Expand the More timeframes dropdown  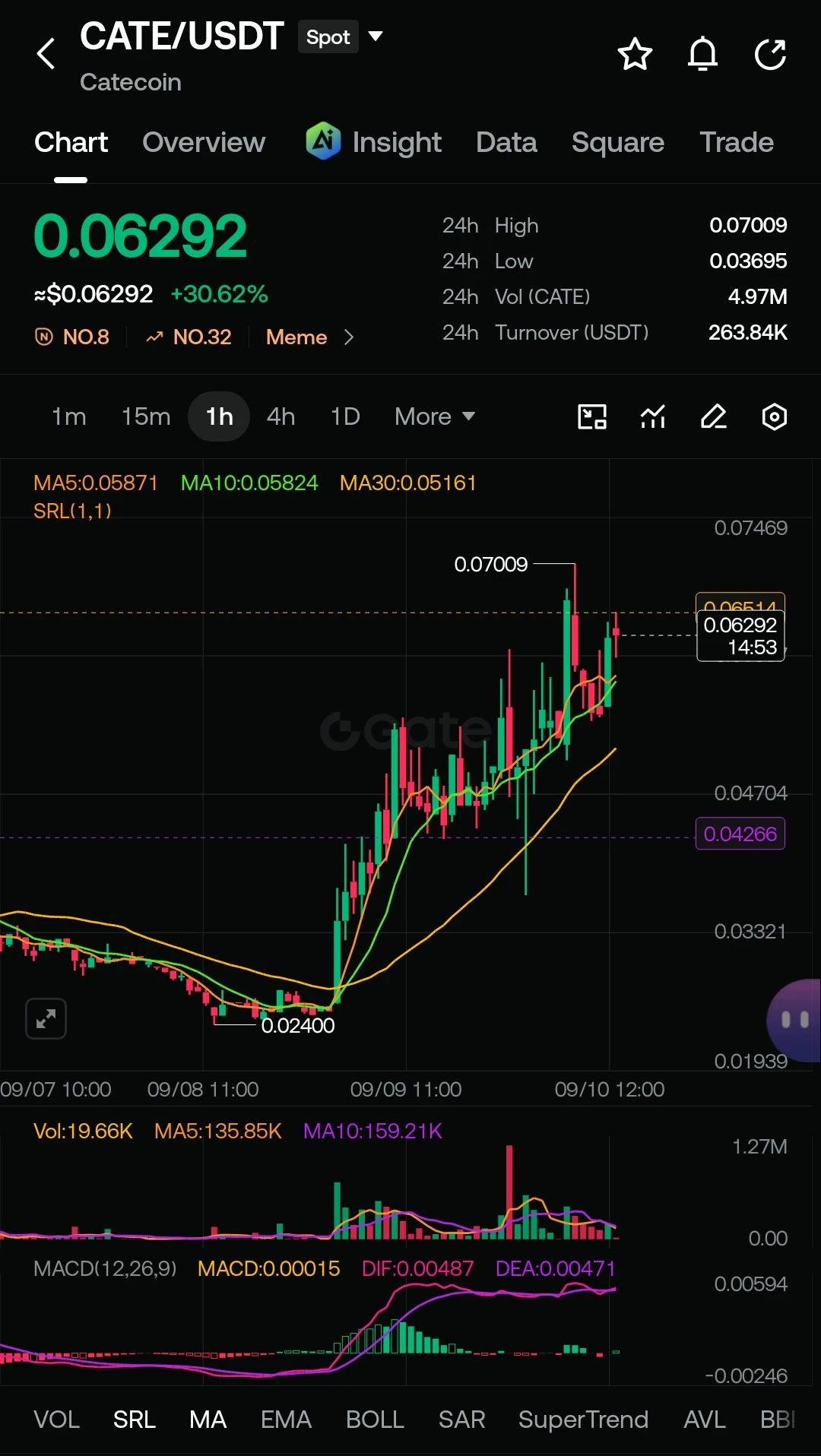tap(434, 416)
